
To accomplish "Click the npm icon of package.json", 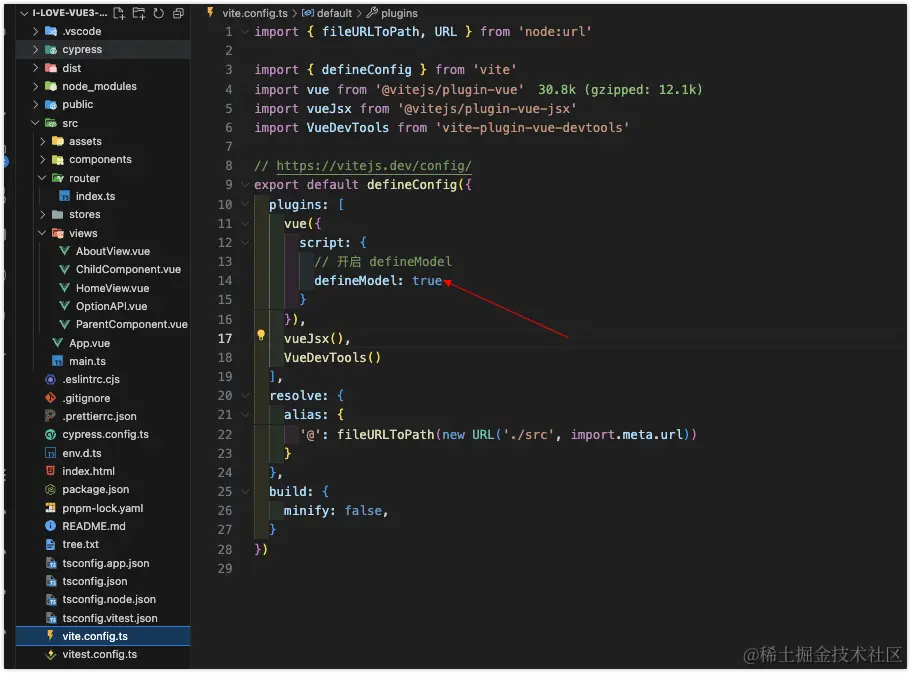I will click(51, 489).
